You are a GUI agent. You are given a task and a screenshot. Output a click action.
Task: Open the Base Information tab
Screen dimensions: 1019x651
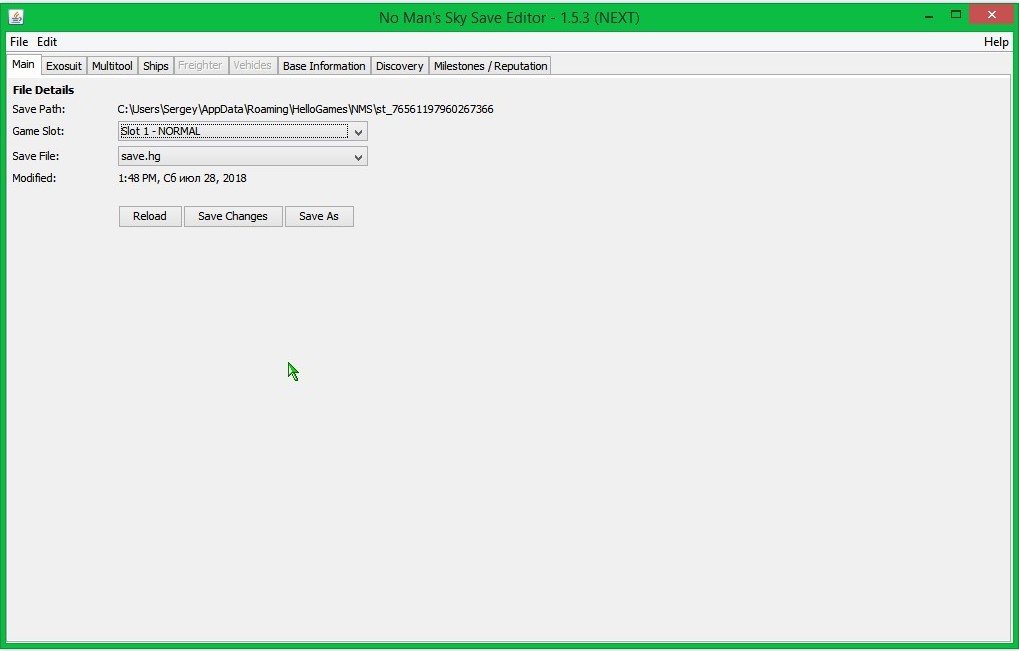tap(324, 66)
